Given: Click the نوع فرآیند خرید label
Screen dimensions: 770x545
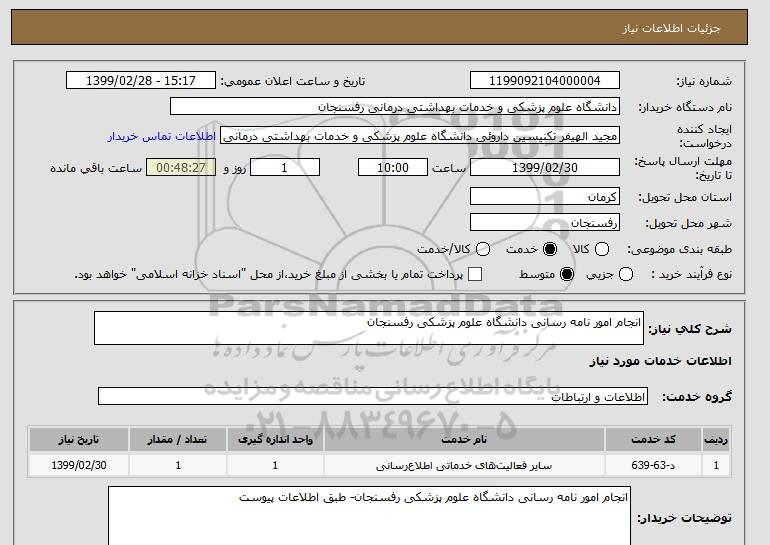Looking at the screenshot, I should (x=691, y=274).
